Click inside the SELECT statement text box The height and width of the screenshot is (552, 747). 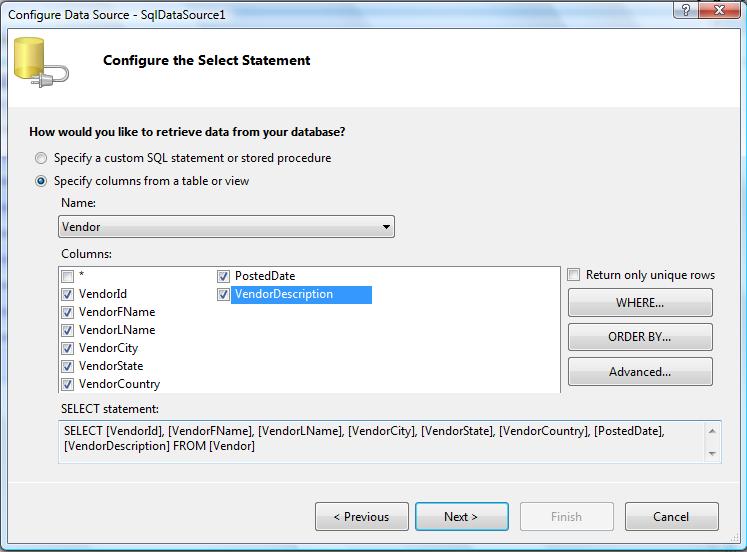[380, 439]
